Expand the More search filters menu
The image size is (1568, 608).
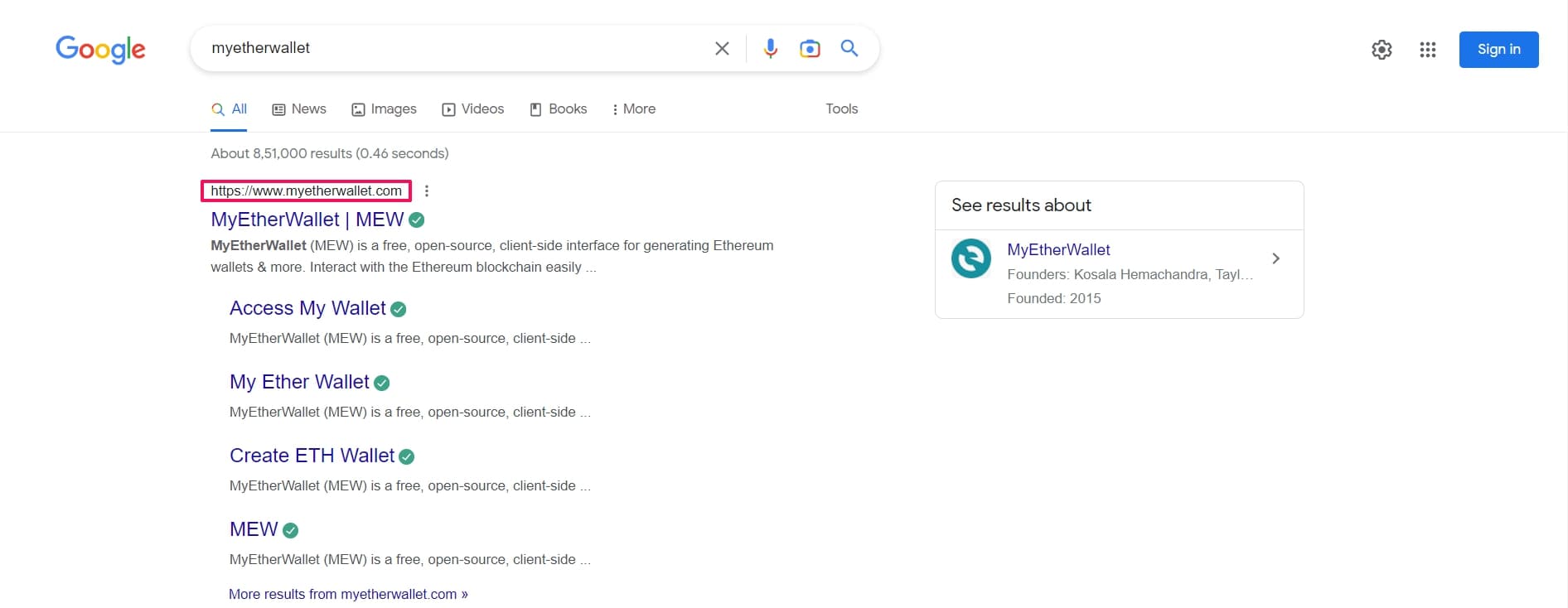[x=634, y=109]
